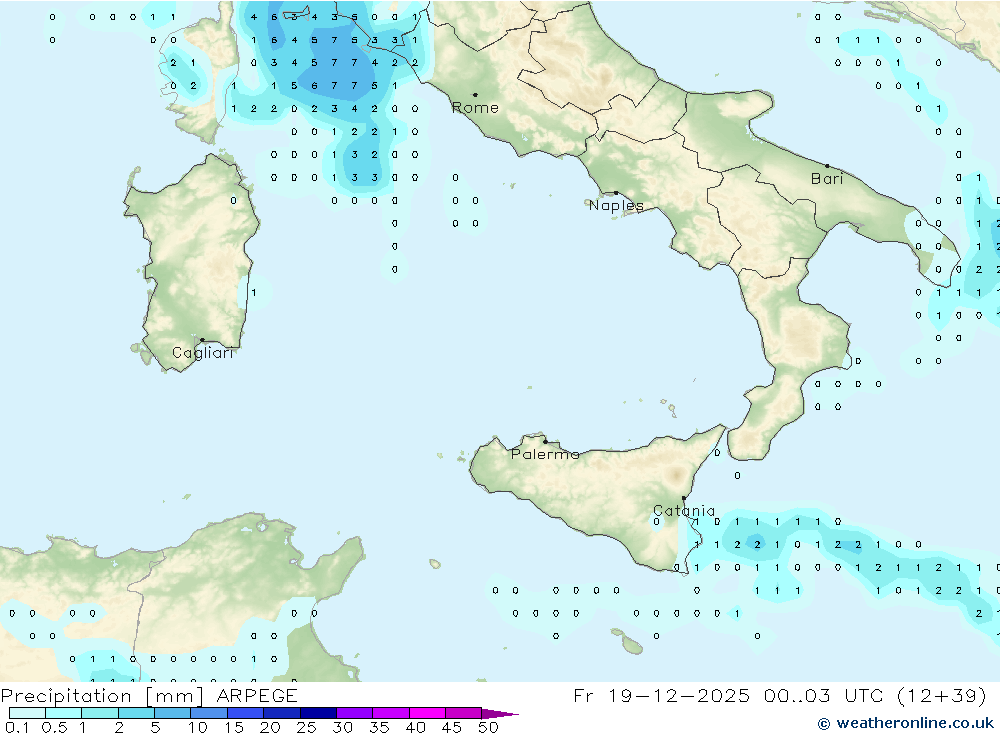Click the forecast date 'Fr 19-12-2025' text
The image size is (1000, 733).
[x=661, y=695]
